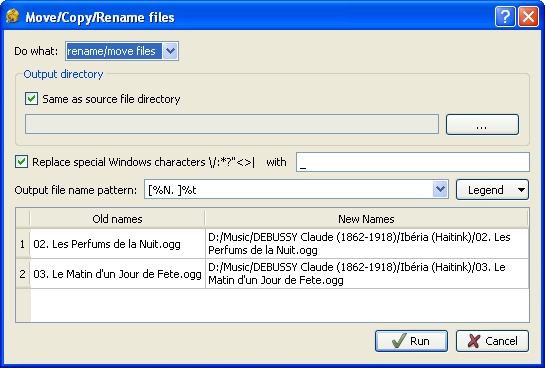
Task: Open the output file name pattern dropdown
Action: click(440, 189)
